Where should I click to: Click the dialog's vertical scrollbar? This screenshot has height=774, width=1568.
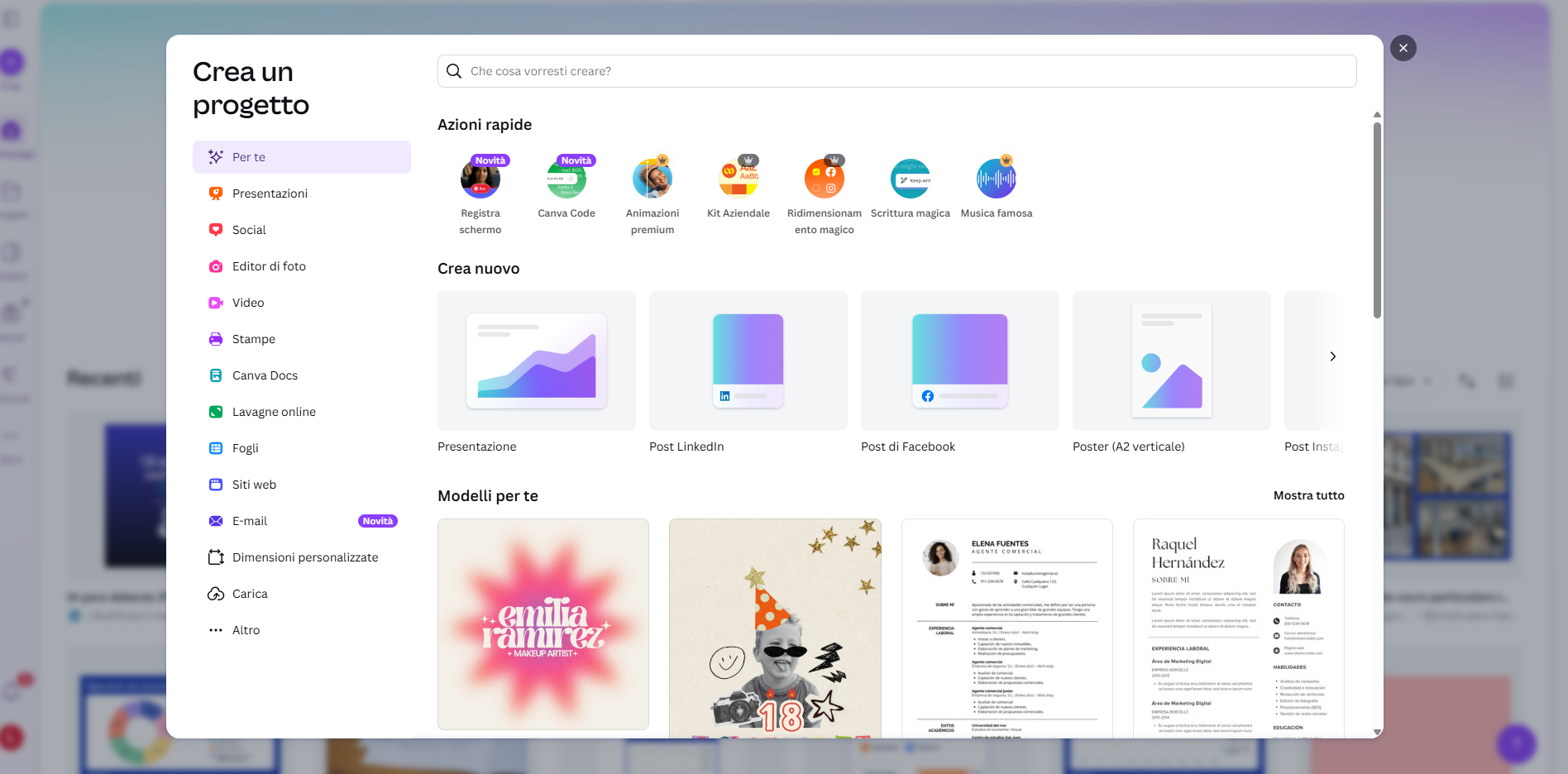point(1377,220)
